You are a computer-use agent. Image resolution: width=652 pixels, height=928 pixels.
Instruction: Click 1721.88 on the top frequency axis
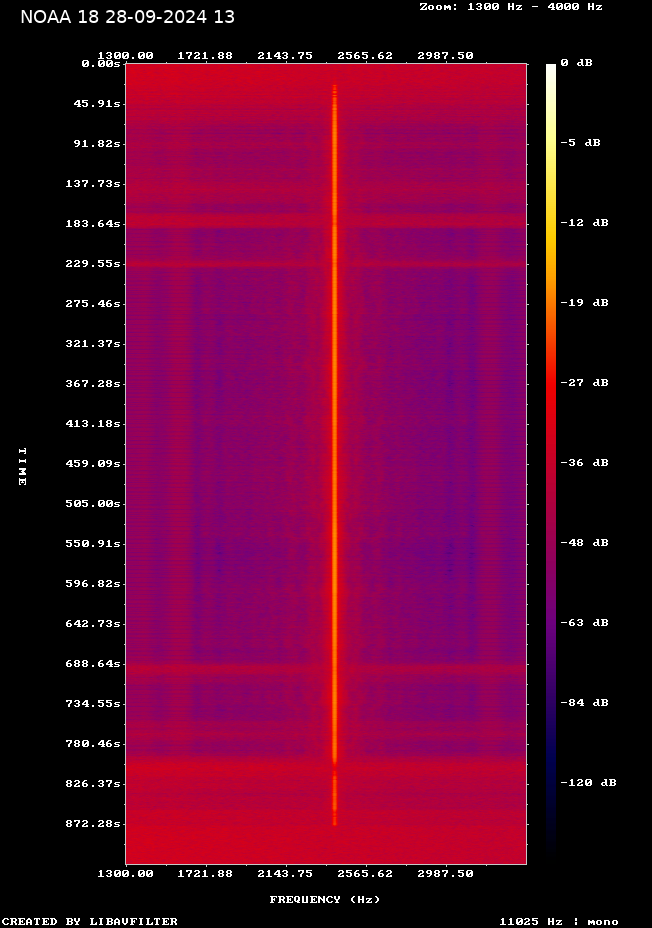pos(205,55)
